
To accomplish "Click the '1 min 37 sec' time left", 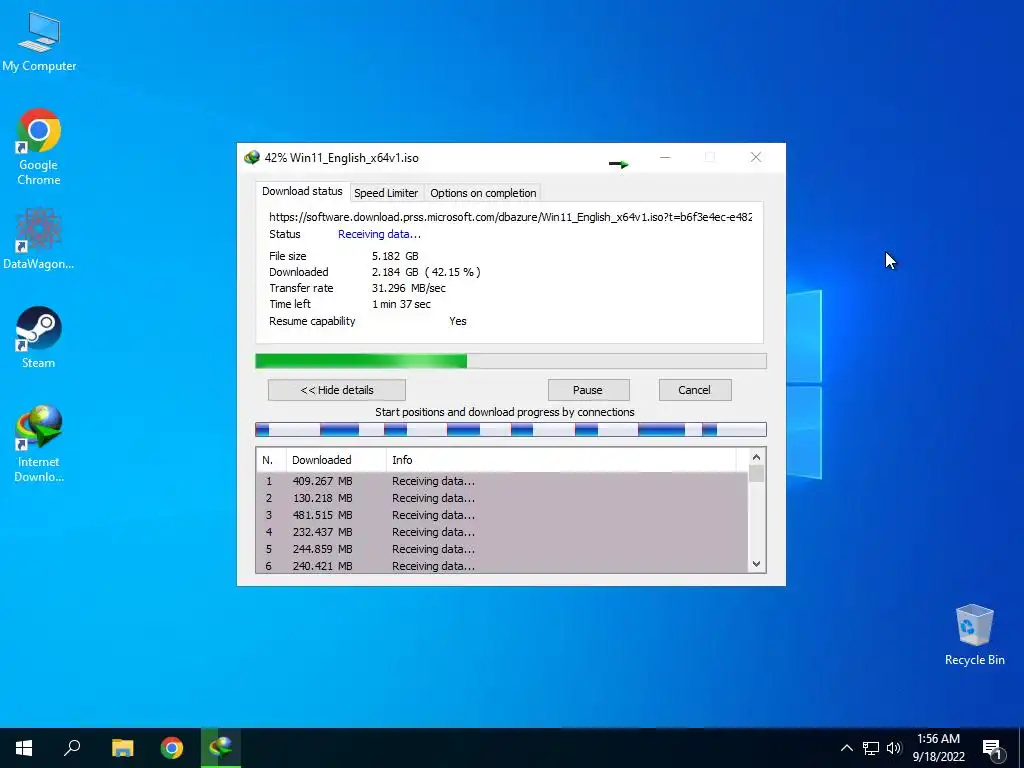I will pos(401,304).
